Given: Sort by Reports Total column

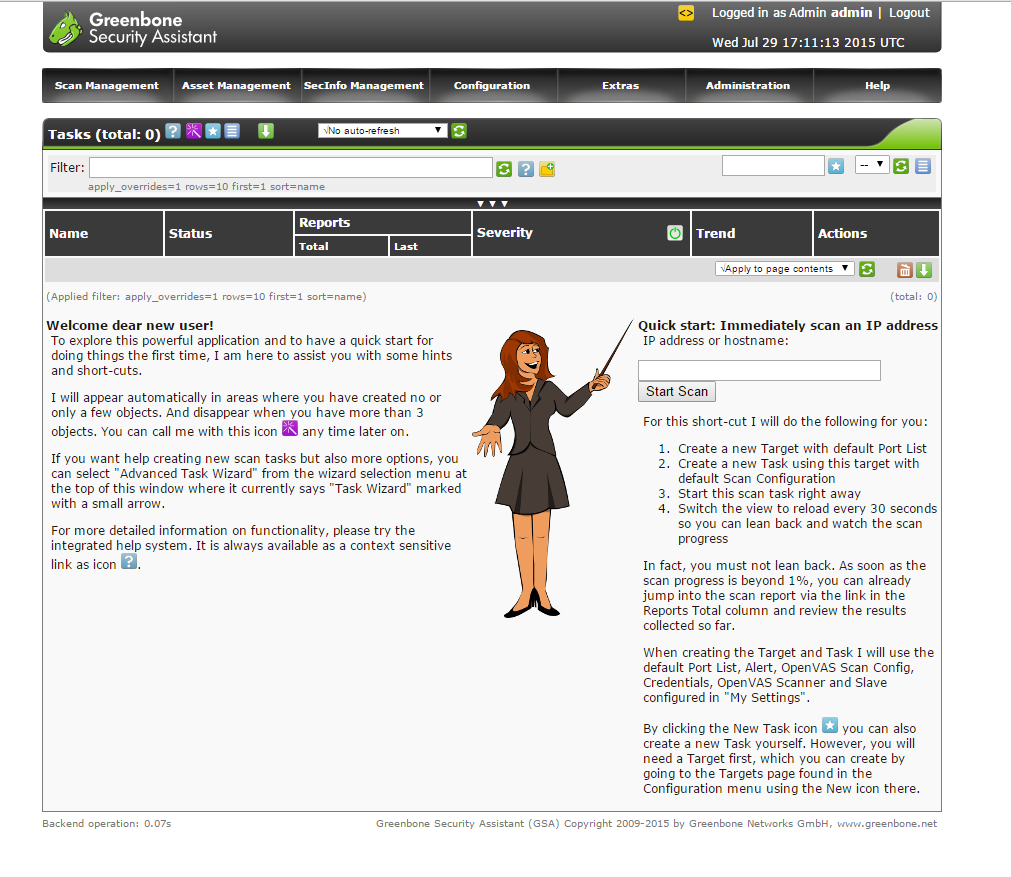Looking at the screenshot, I should (313, 246).
